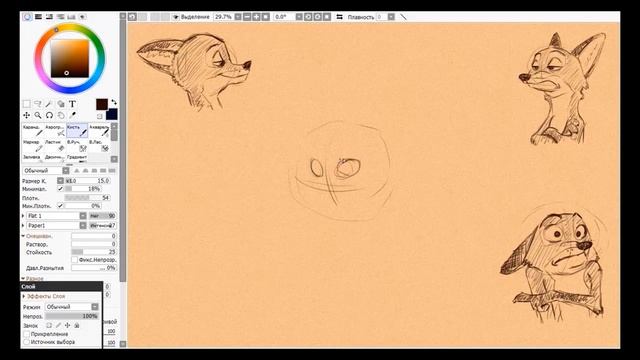The height and width of the screenshot is (360, 640).
Task: Expand the Paper1 row triangle
Action: (x=23, y=225)
